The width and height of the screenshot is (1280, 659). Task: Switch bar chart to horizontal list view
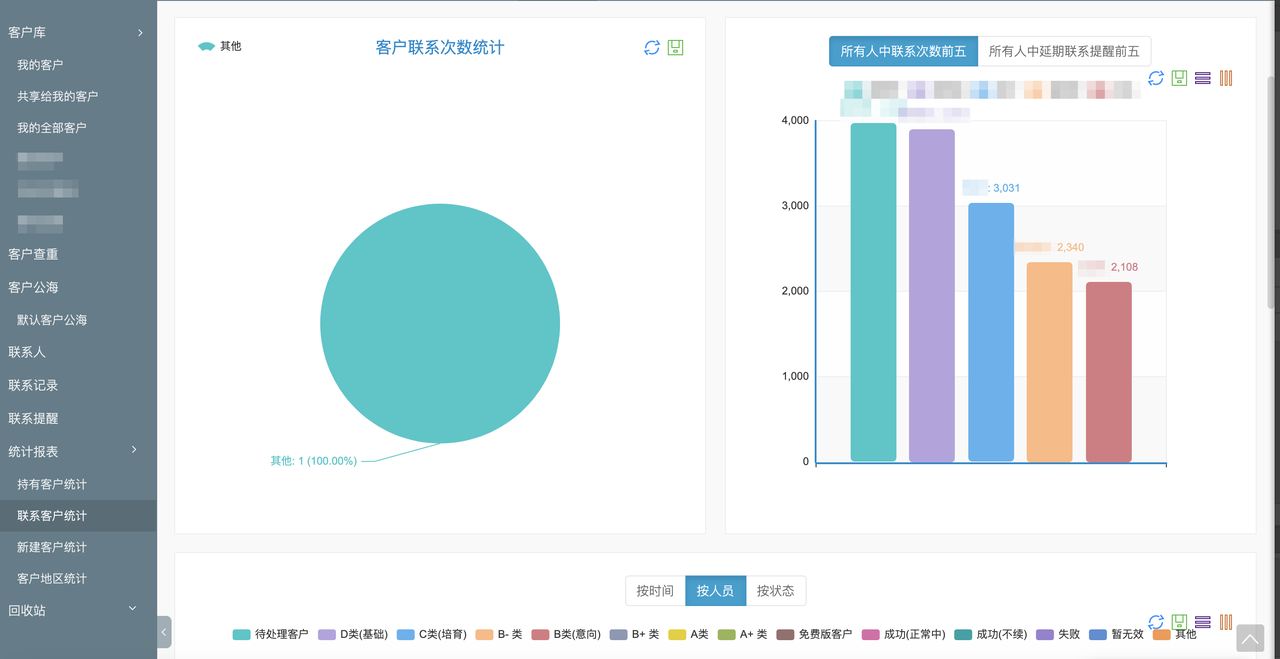1202,78
